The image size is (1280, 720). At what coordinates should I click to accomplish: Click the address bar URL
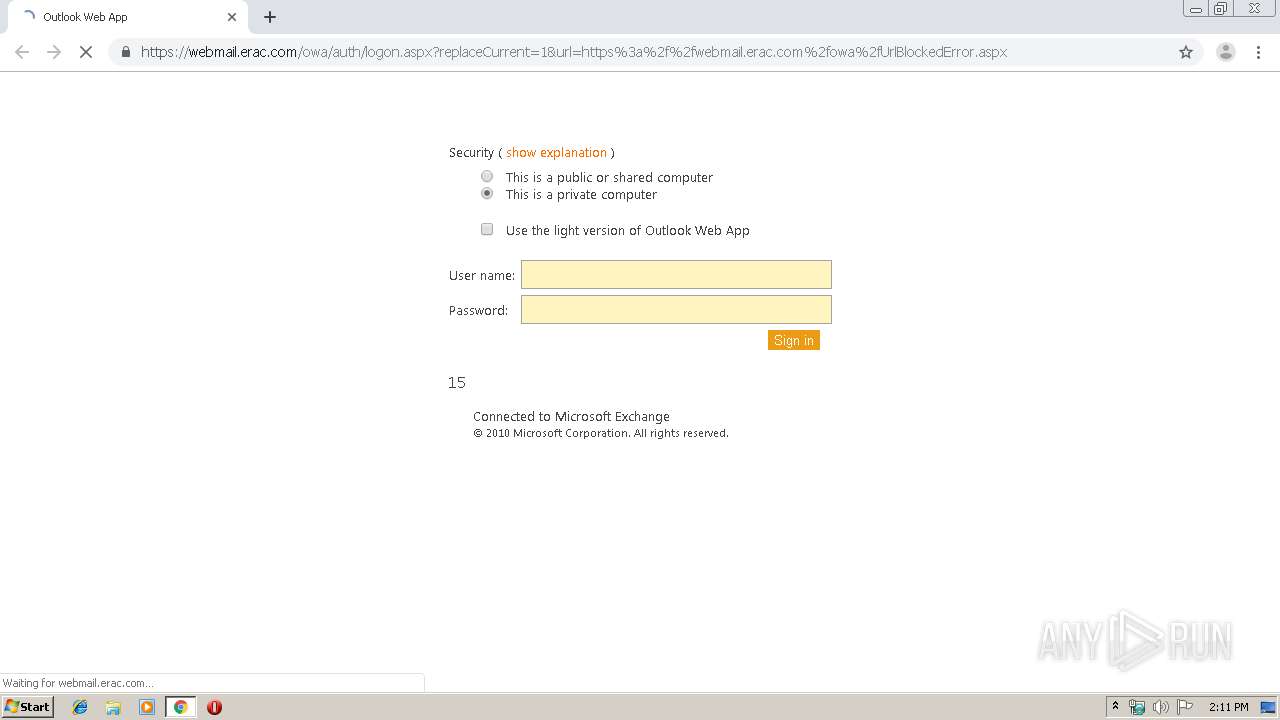coord(574,52)
